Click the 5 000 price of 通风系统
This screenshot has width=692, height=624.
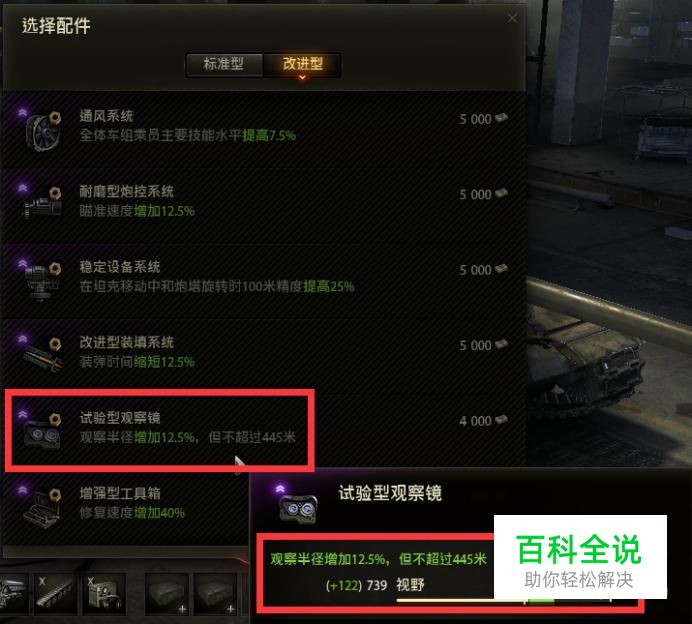(475, 119)
